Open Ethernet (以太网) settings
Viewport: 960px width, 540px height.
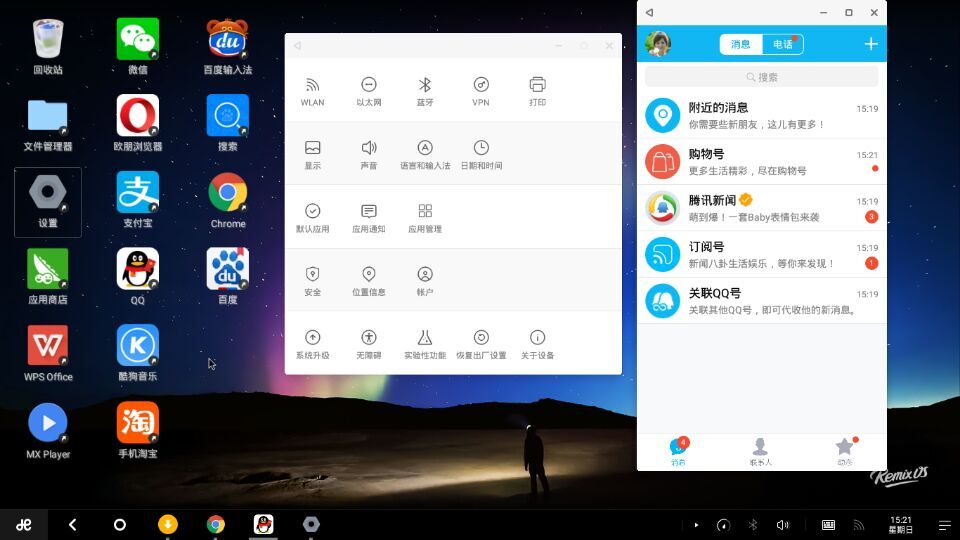(x=369, y=92)
